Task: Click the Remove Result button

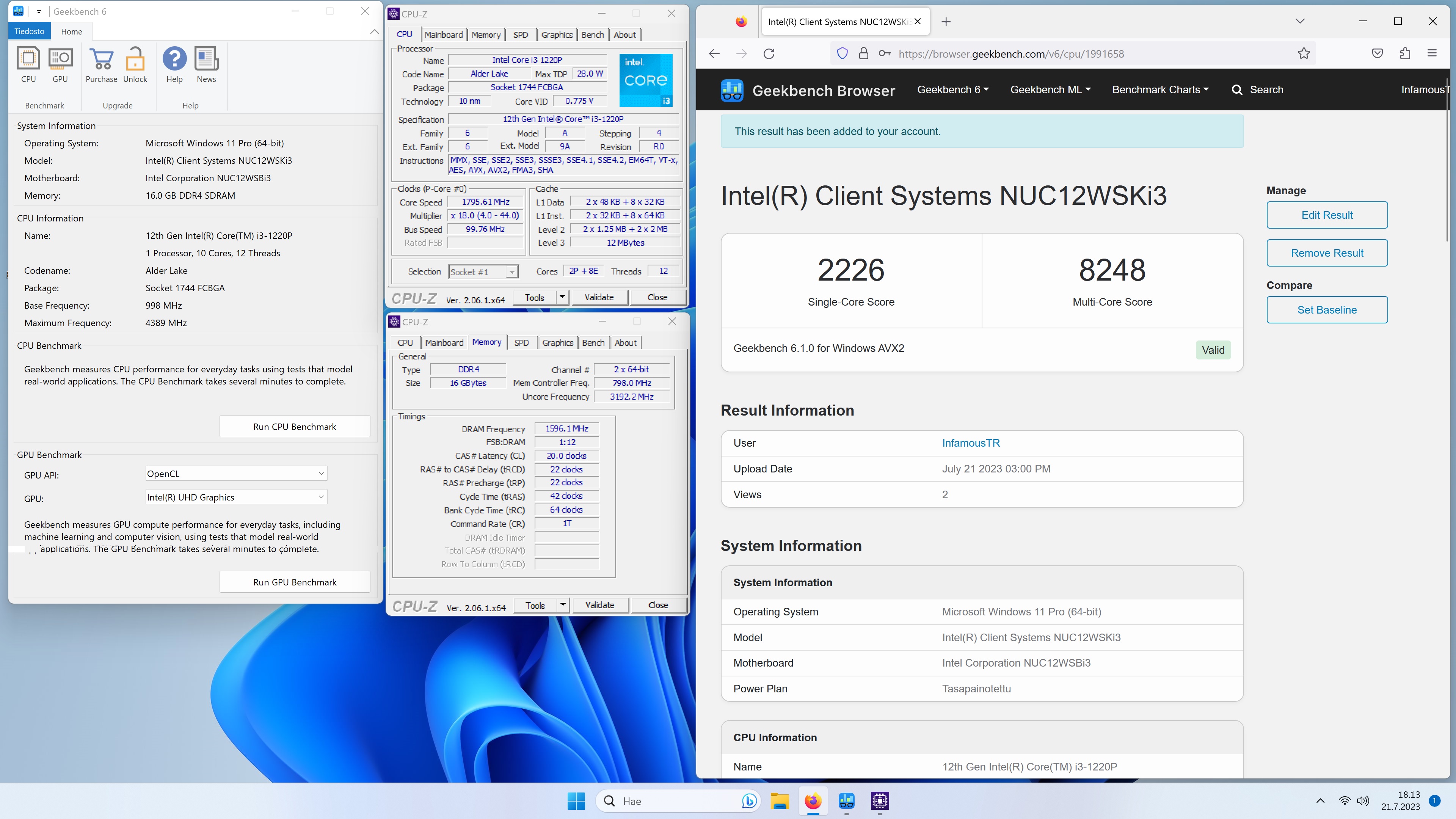Action: (x=1327, y=253)
